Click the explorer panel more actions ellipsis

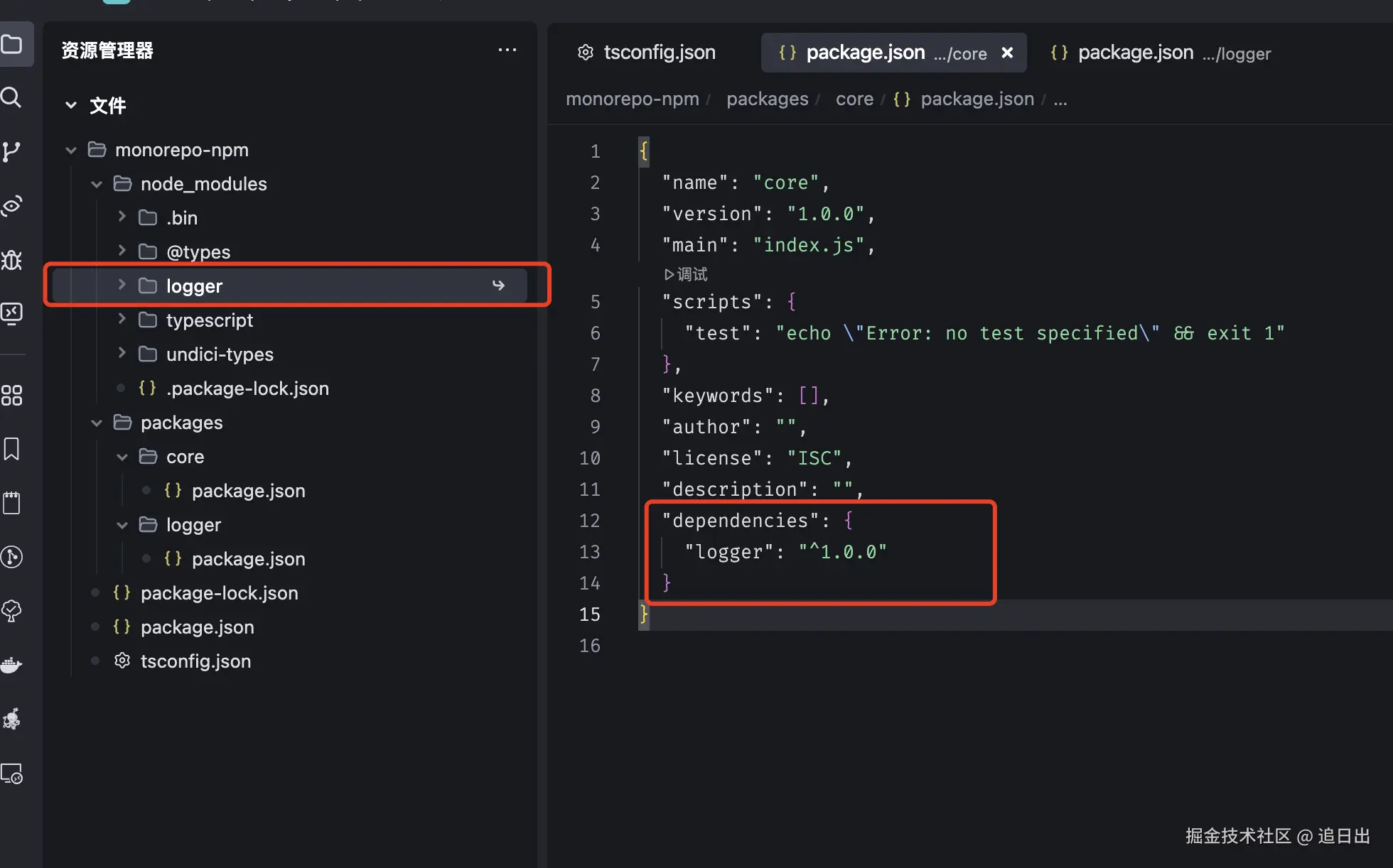[x=507, y=50]
